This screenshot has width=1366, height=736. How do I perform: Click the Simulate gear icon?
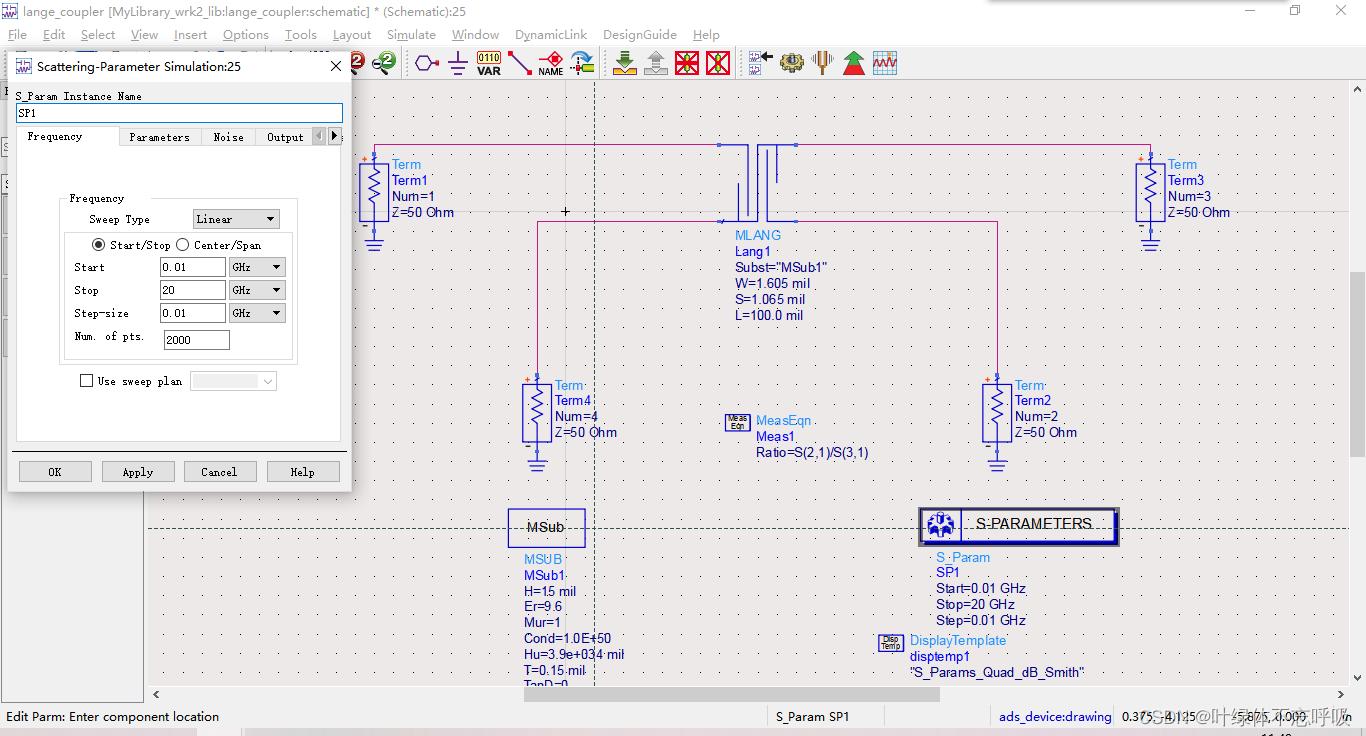792,63
